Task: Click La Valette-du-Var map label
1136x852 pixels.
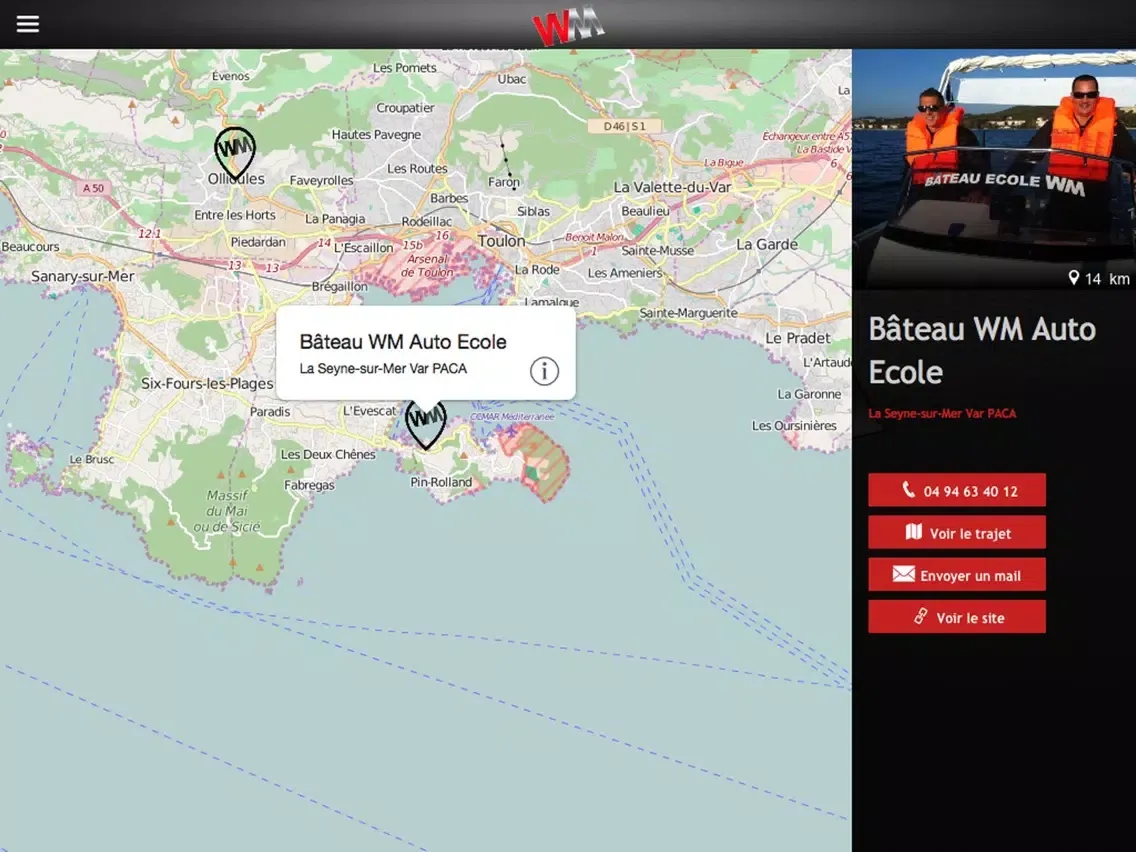Action: [x=672, y=187]
